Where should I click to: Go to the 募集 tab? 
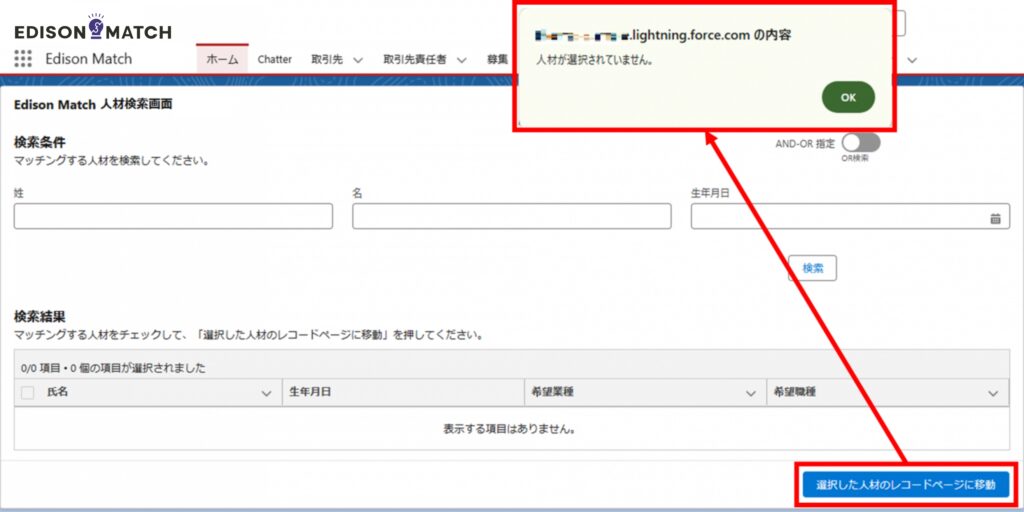coord(497,59)
